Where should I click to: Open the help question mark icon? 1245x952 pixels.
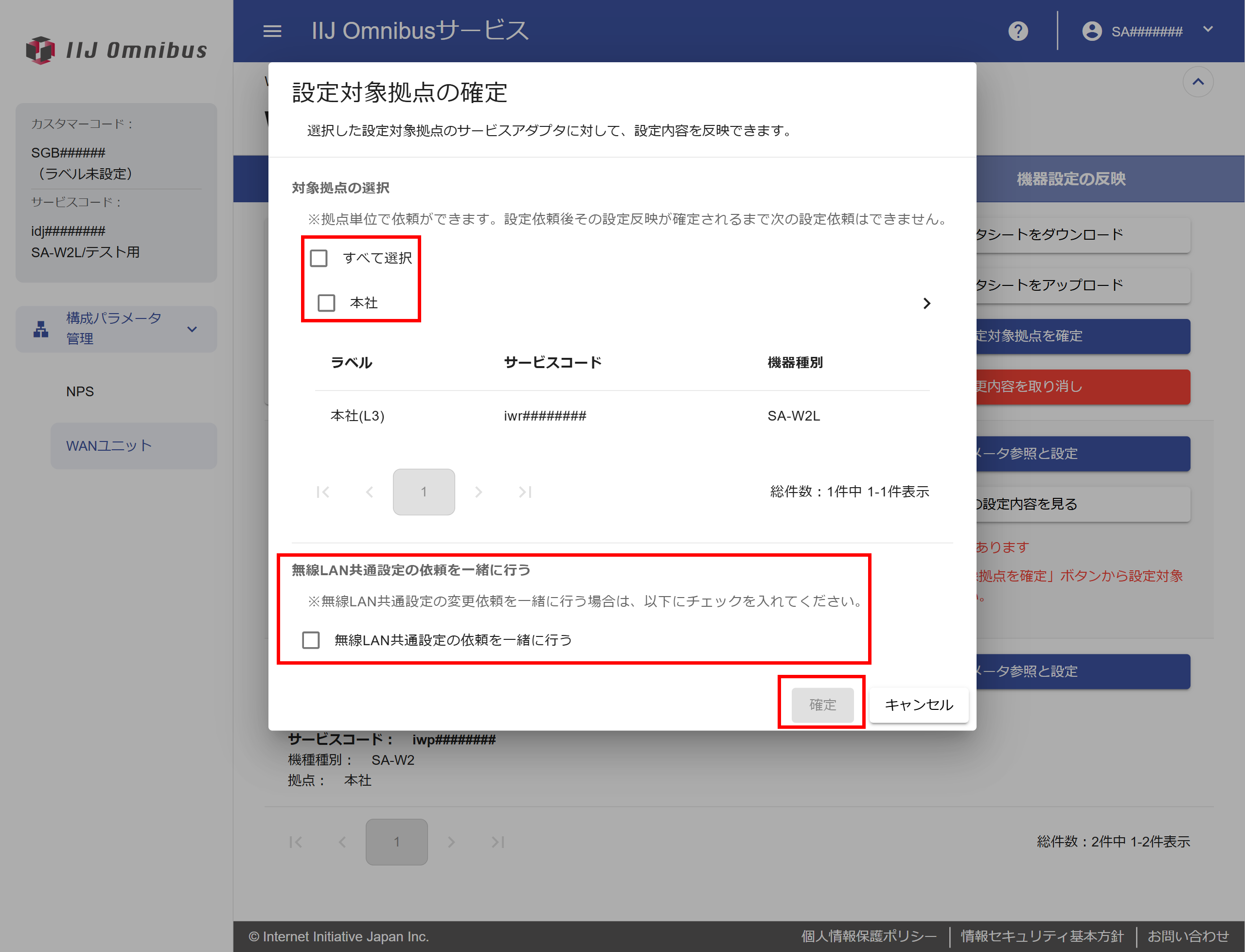[x=1018, y=31]
